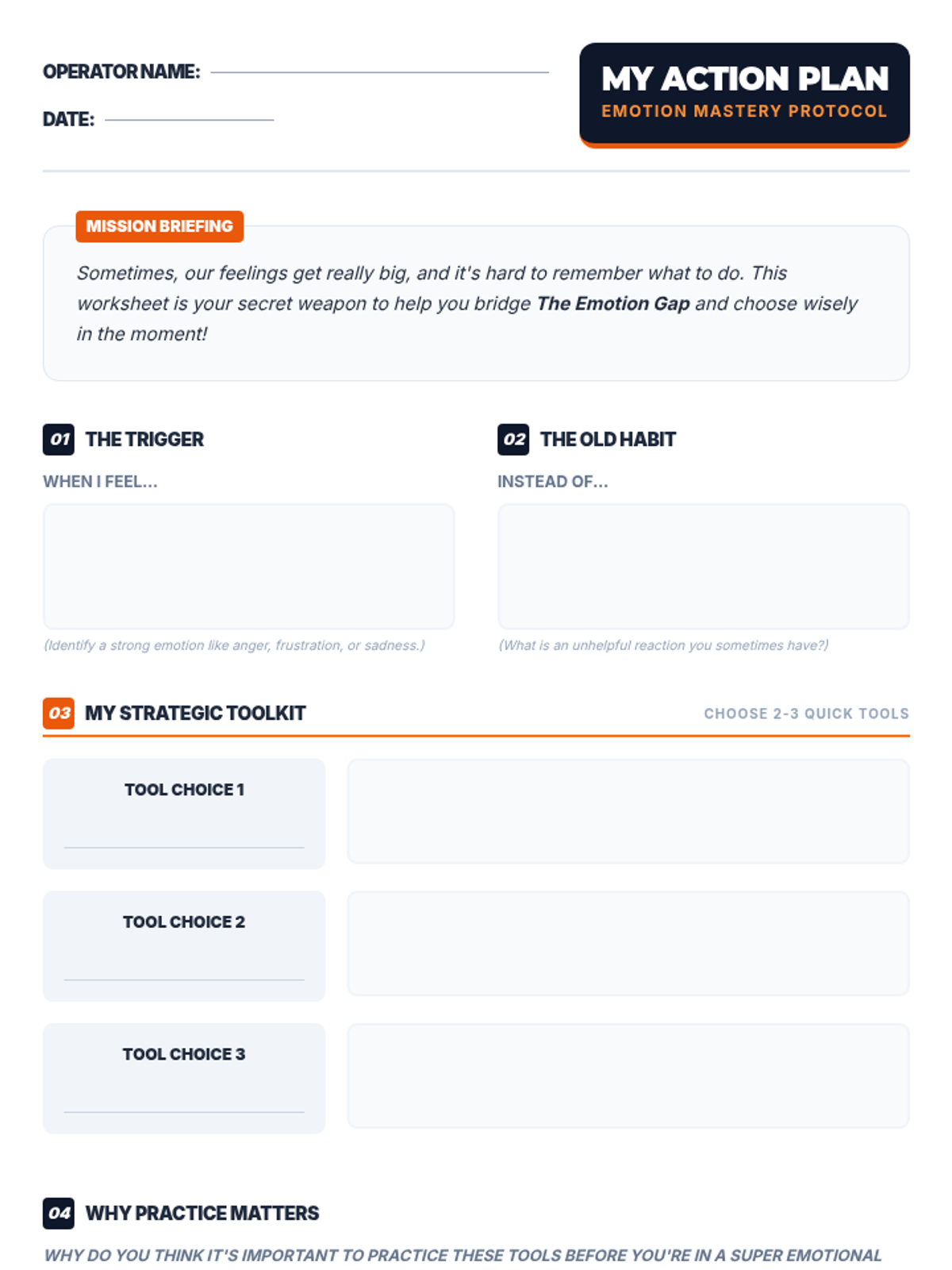Click the description box beside Tool Choice 2
This screenshot has height=1270, width=952.
628,943
